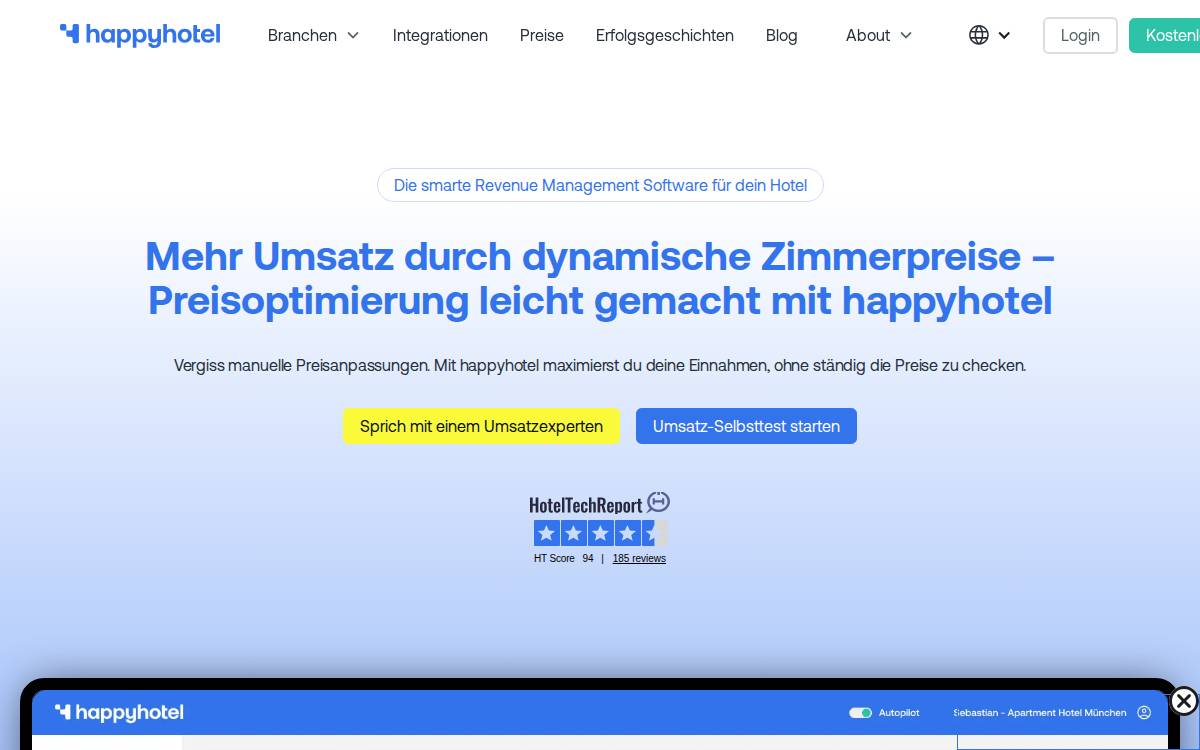
Task: Click the happyhotel logo in dashboard preview
Action: pyautogui.click(x=119, y=712)
